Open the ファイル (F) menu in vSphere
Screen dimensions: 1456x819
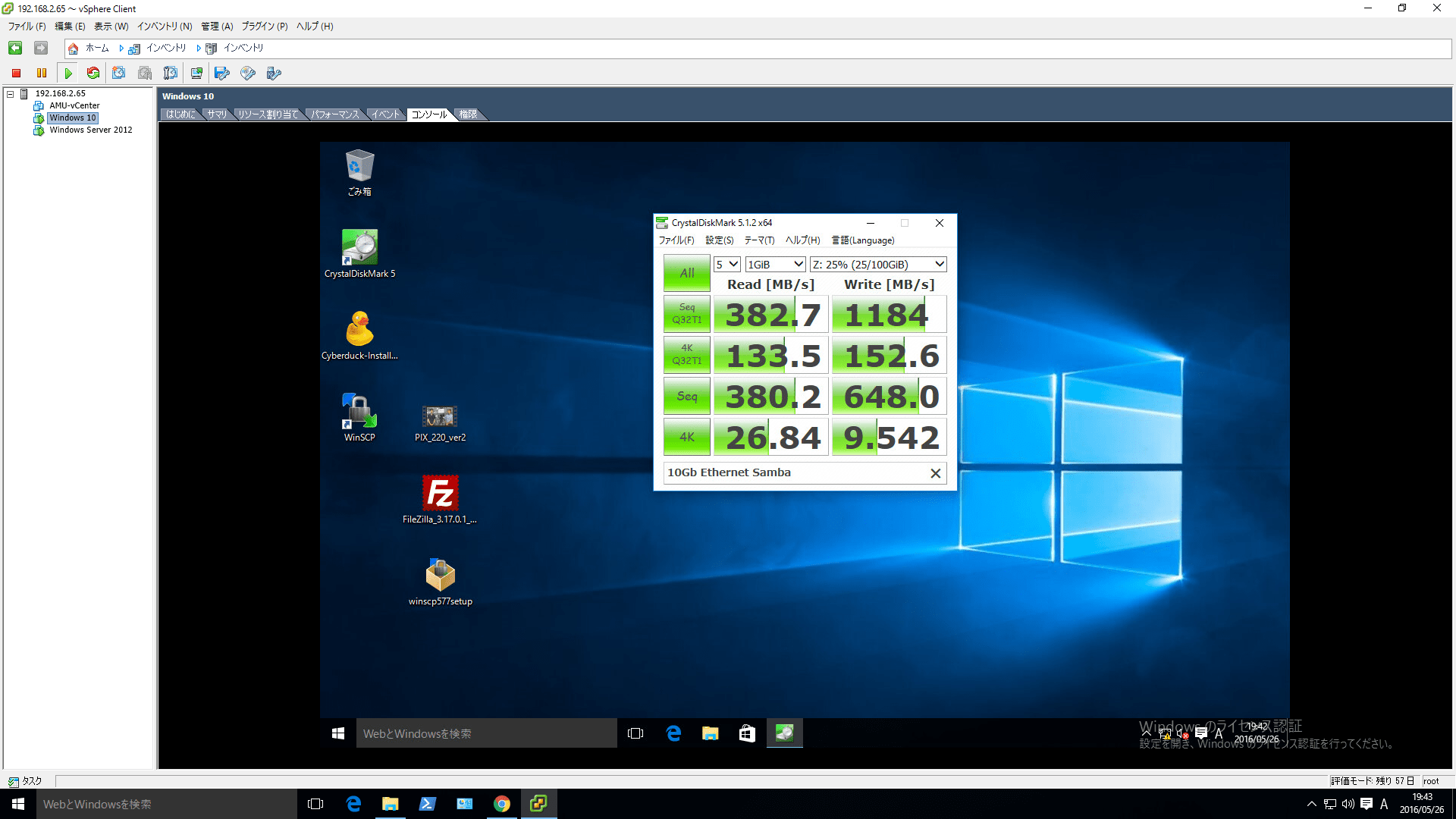coord(27,27)
